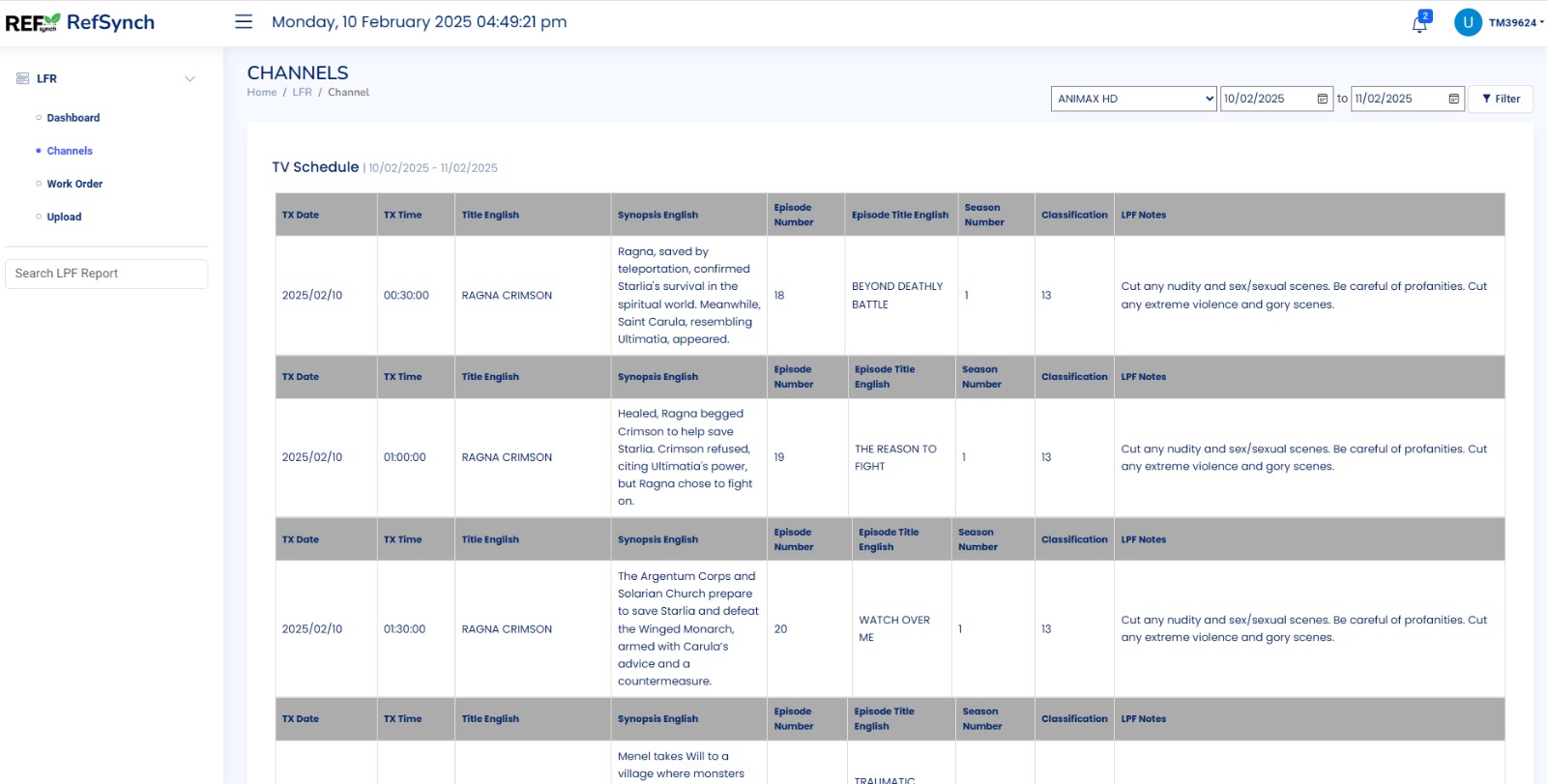Click the start date field 10/02/2025
The image size is (1547, 784).
[1276, 99]
